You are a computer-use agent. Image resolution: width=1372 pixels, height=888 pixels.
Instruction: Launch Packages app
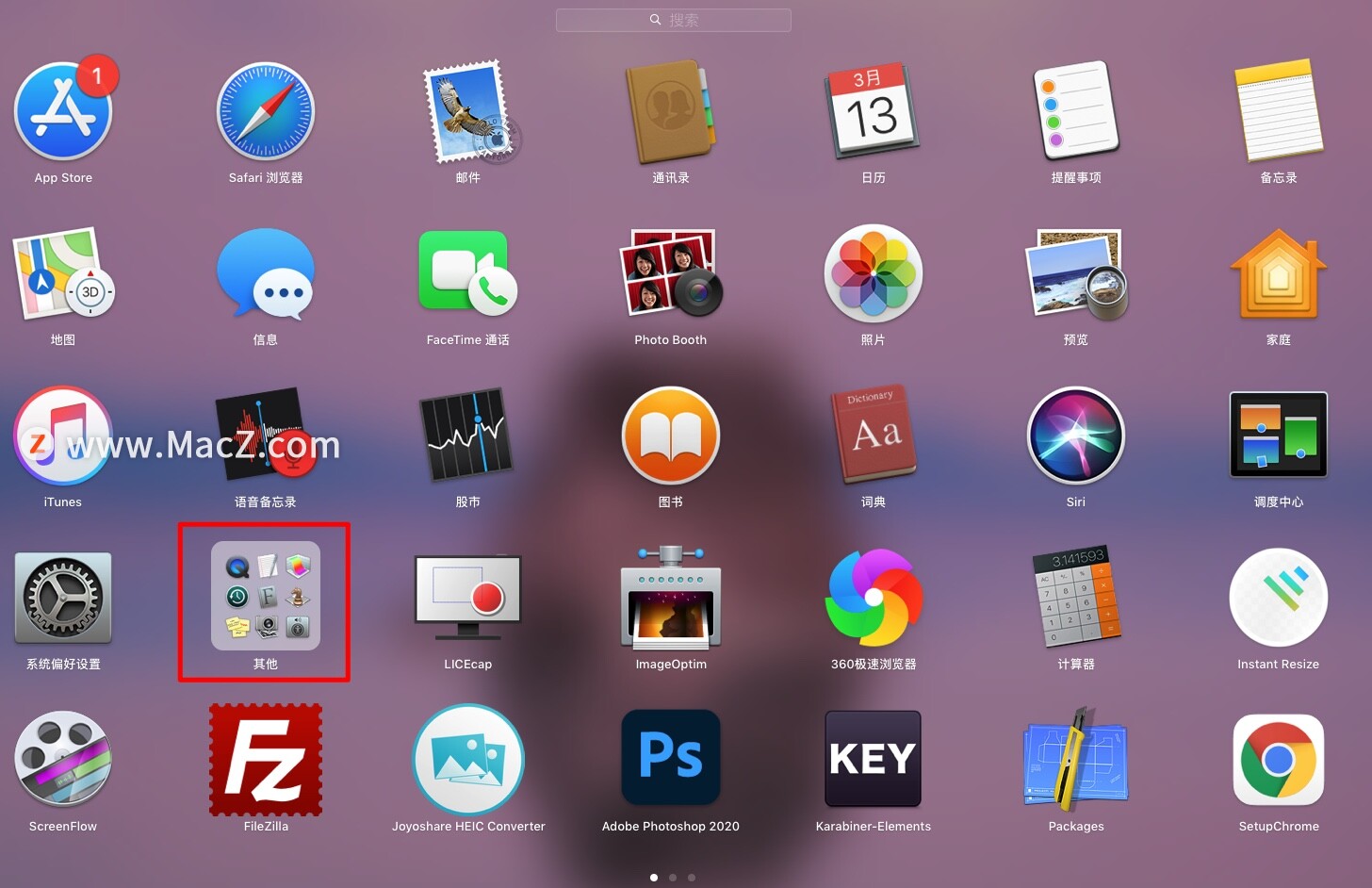(x=1076, y=760)
